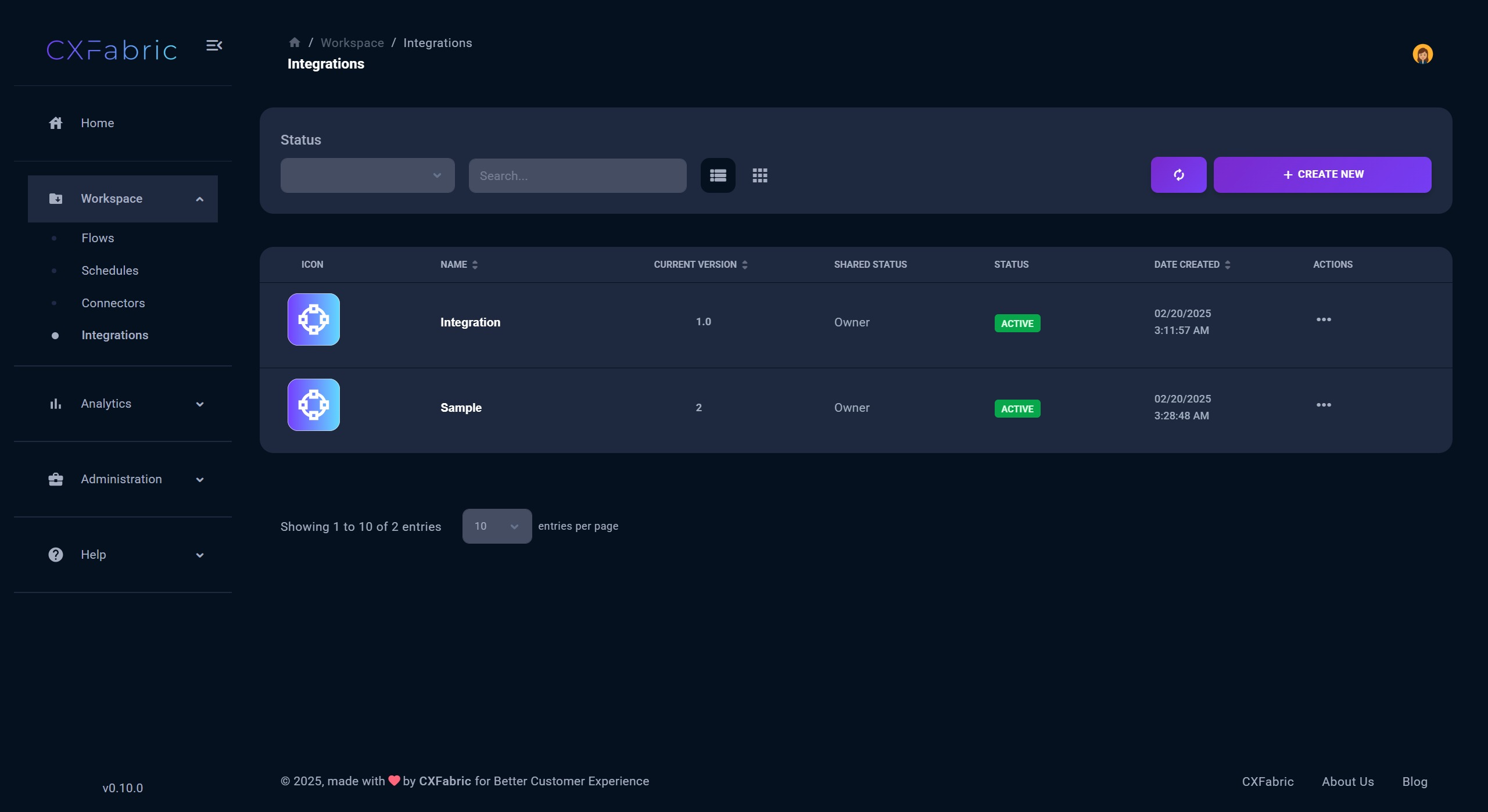Click the Home sidebar icon
This screenshot has width=1488, height=812.
[56, 123]
